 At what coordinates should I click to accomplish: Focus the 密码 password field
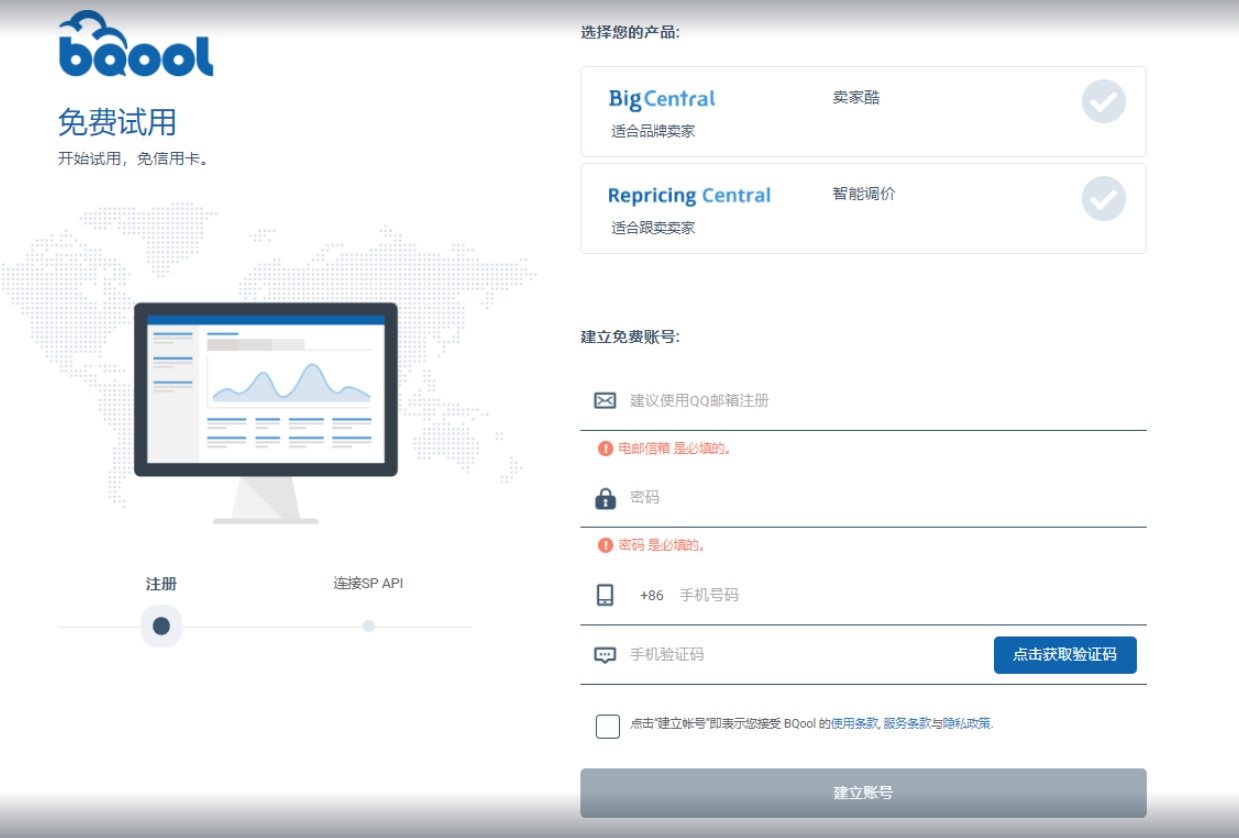click(x=863, y=498)
